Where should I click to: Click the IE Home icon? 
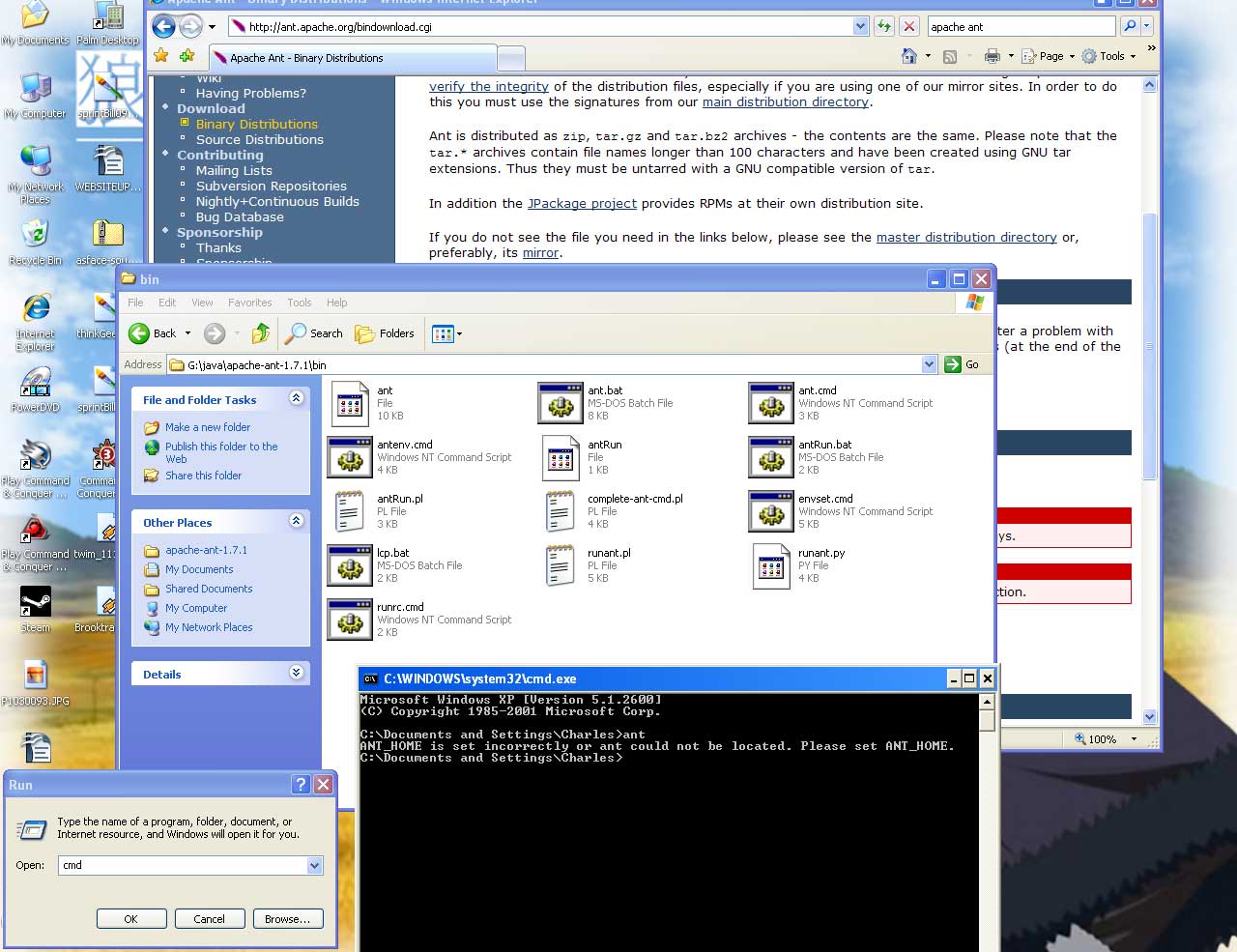pyautogui.click(x=909, y=56)
